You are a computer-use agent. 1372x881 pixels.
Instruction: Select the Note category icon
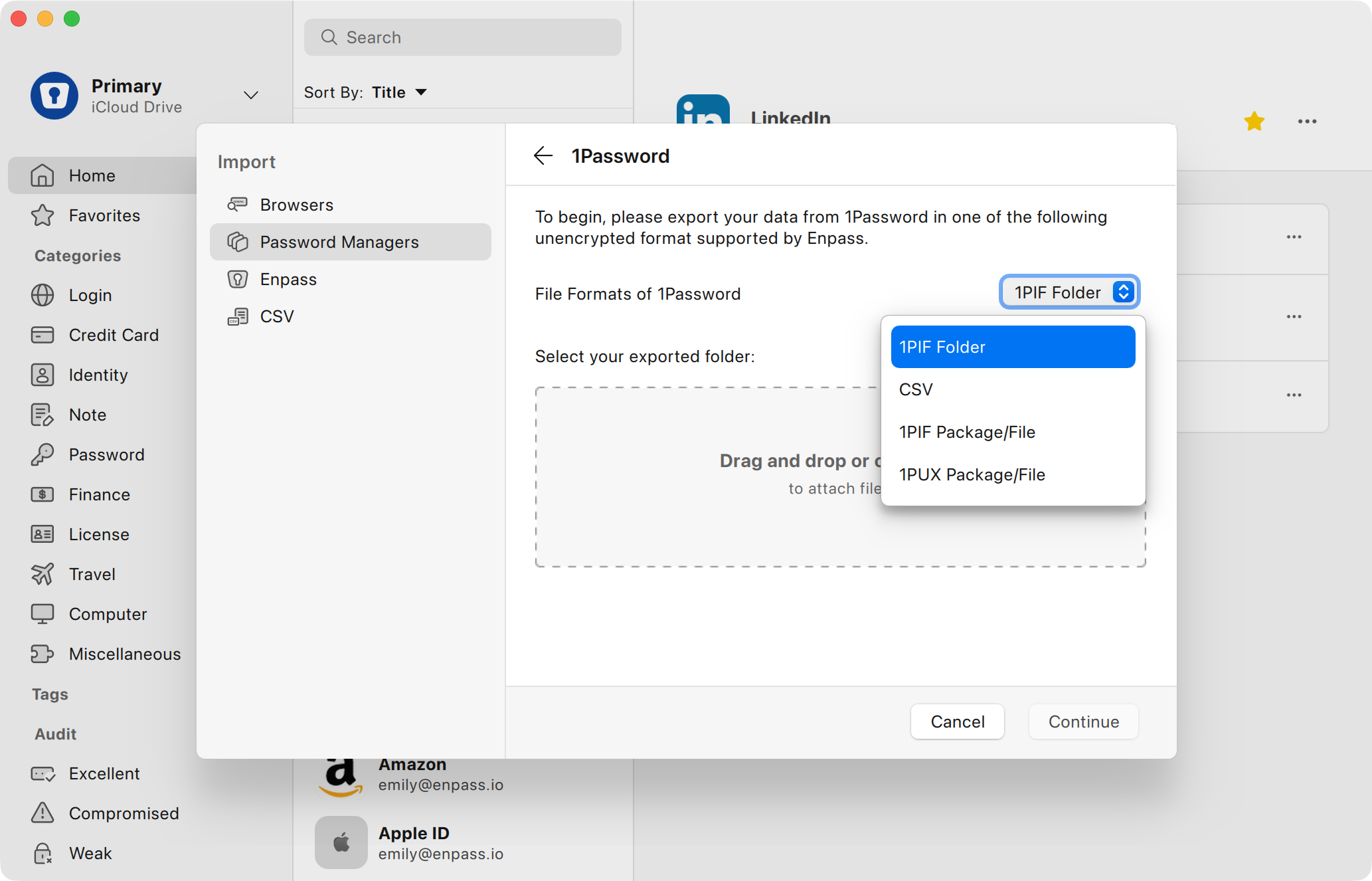coord(43,415)
